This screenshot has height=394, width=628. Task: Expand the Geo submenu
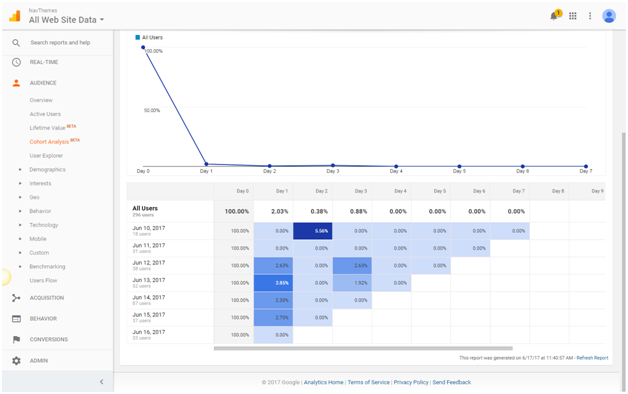[20, 197]
